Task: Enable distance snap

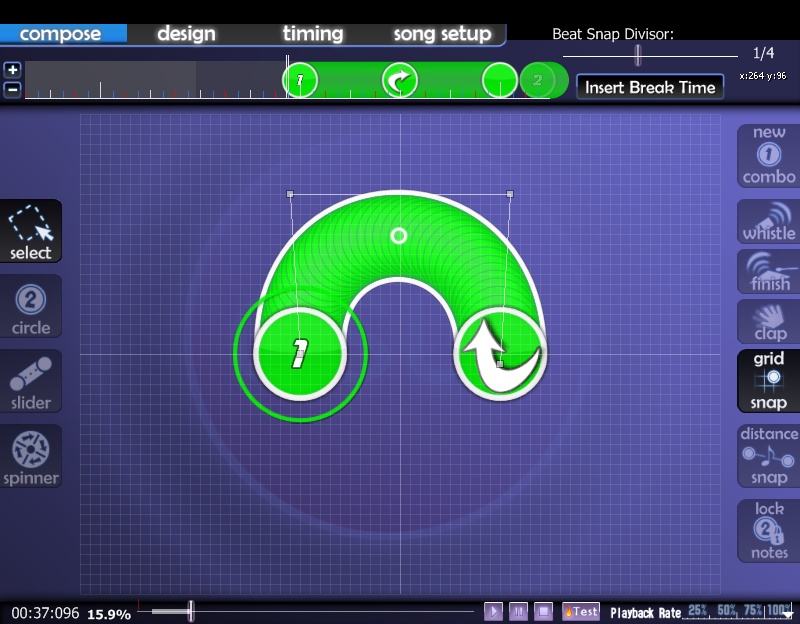Action: pos(769,456)
